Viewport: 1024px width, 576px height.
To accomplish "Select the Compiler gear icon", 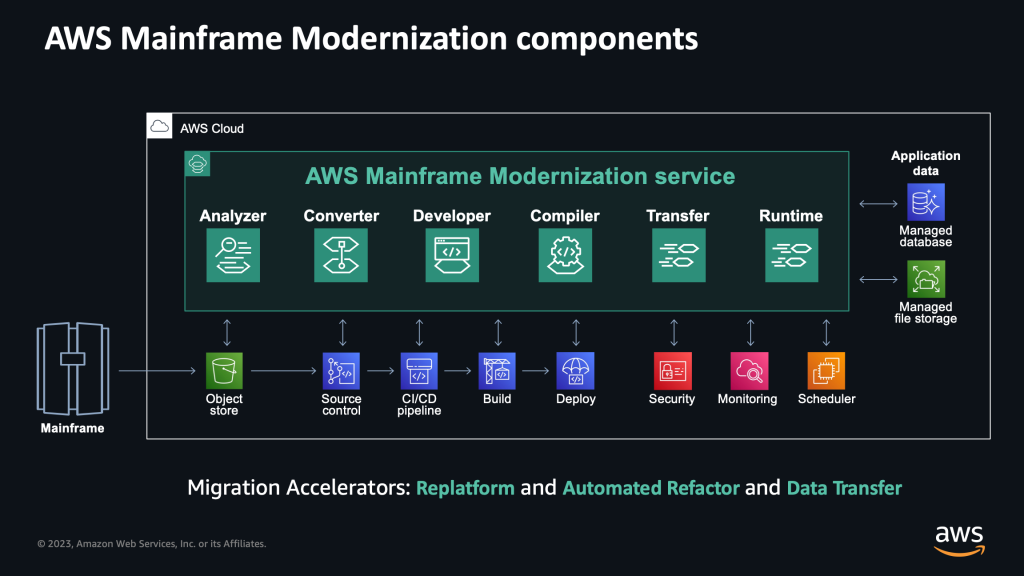I will (x=565, y=255).
